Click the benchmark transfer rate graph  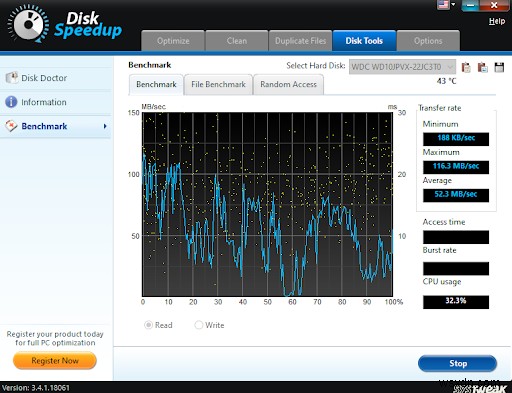tap(267, 204)
